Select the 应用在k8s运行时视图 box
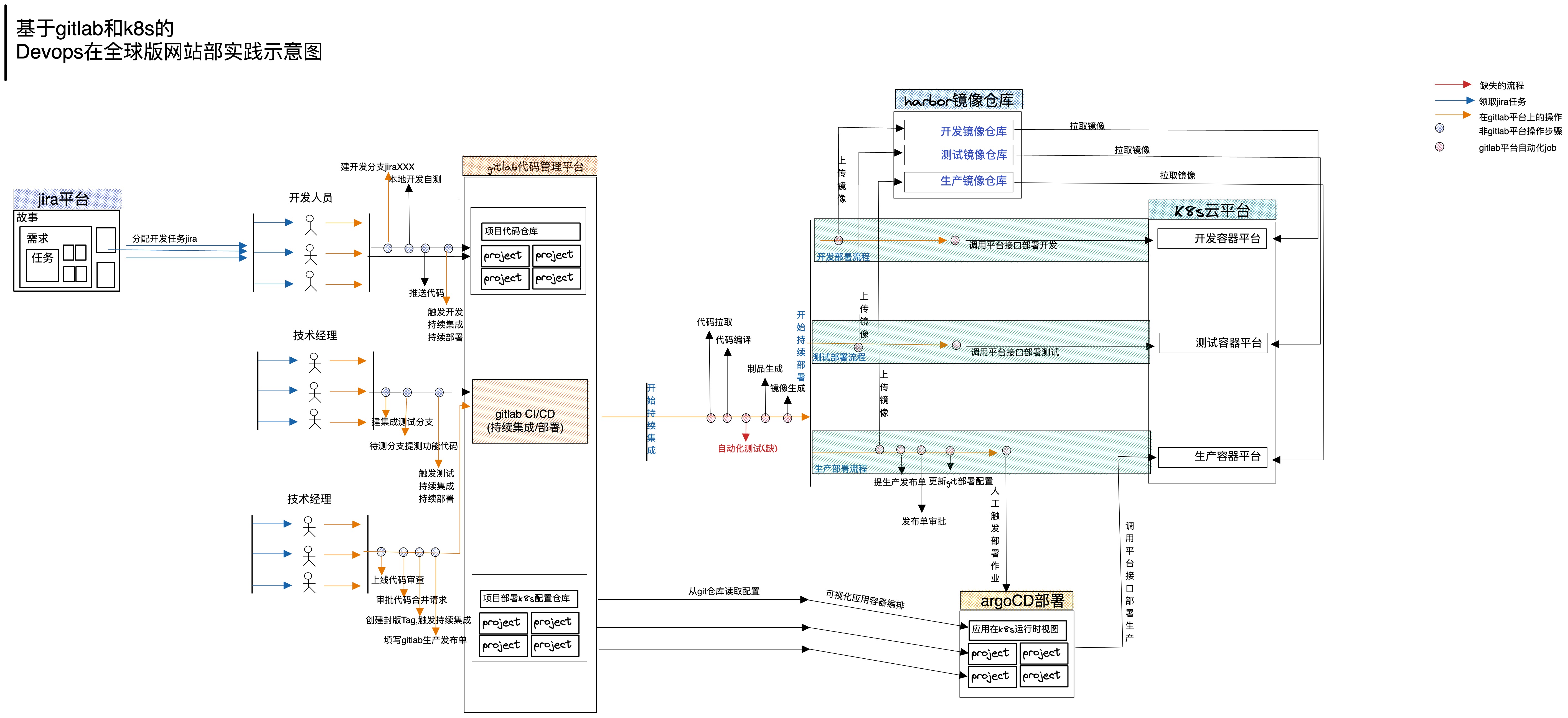 (x=1017, y=630)
